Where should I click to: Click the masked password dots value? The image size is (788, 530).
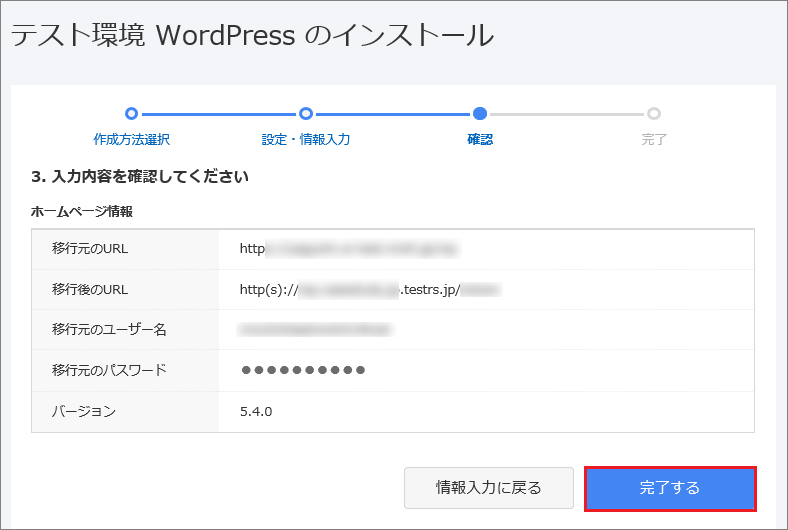(303, 370)
